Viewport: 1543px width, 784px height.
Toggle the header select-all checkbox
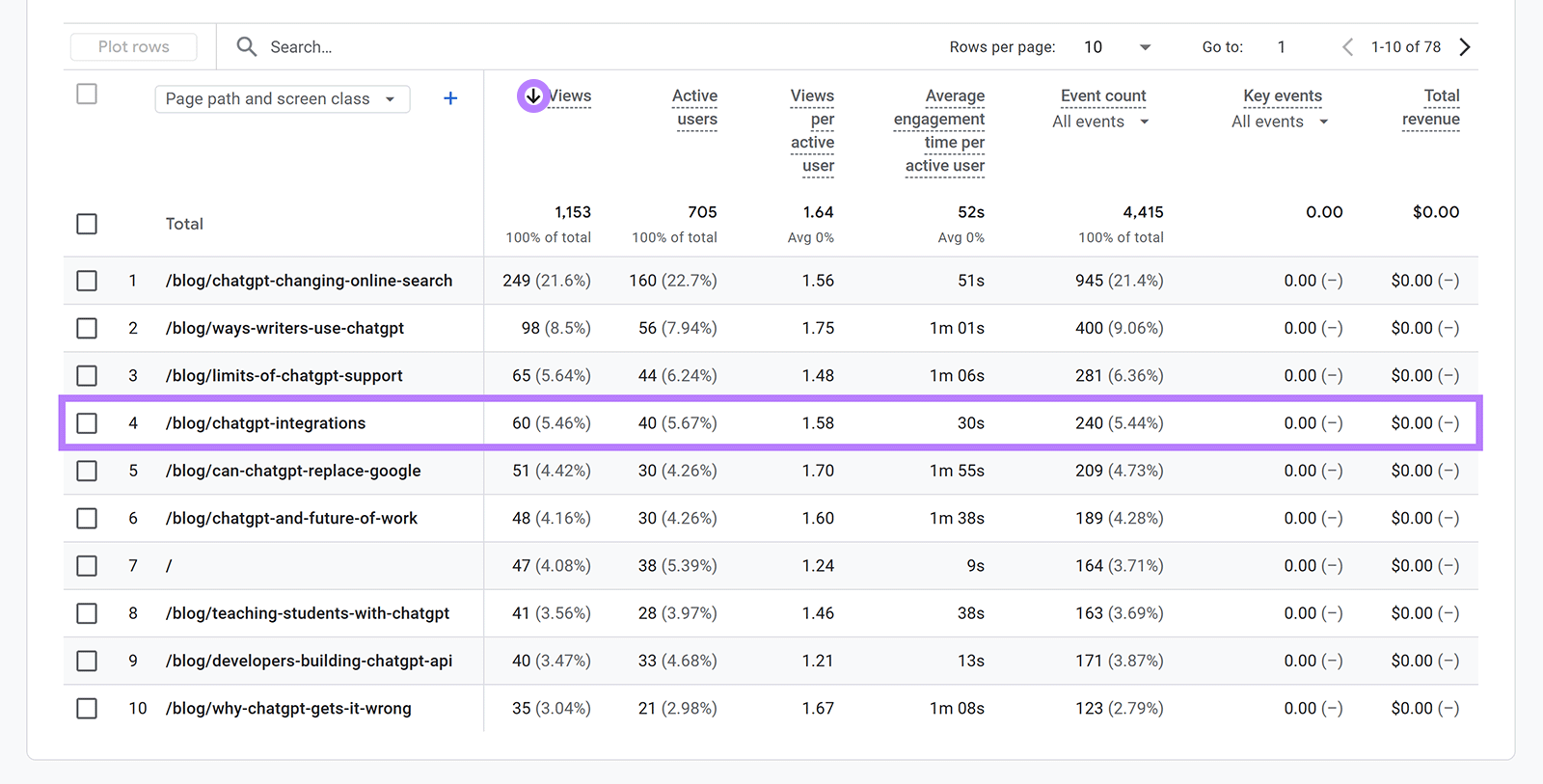tap(87, 95)
